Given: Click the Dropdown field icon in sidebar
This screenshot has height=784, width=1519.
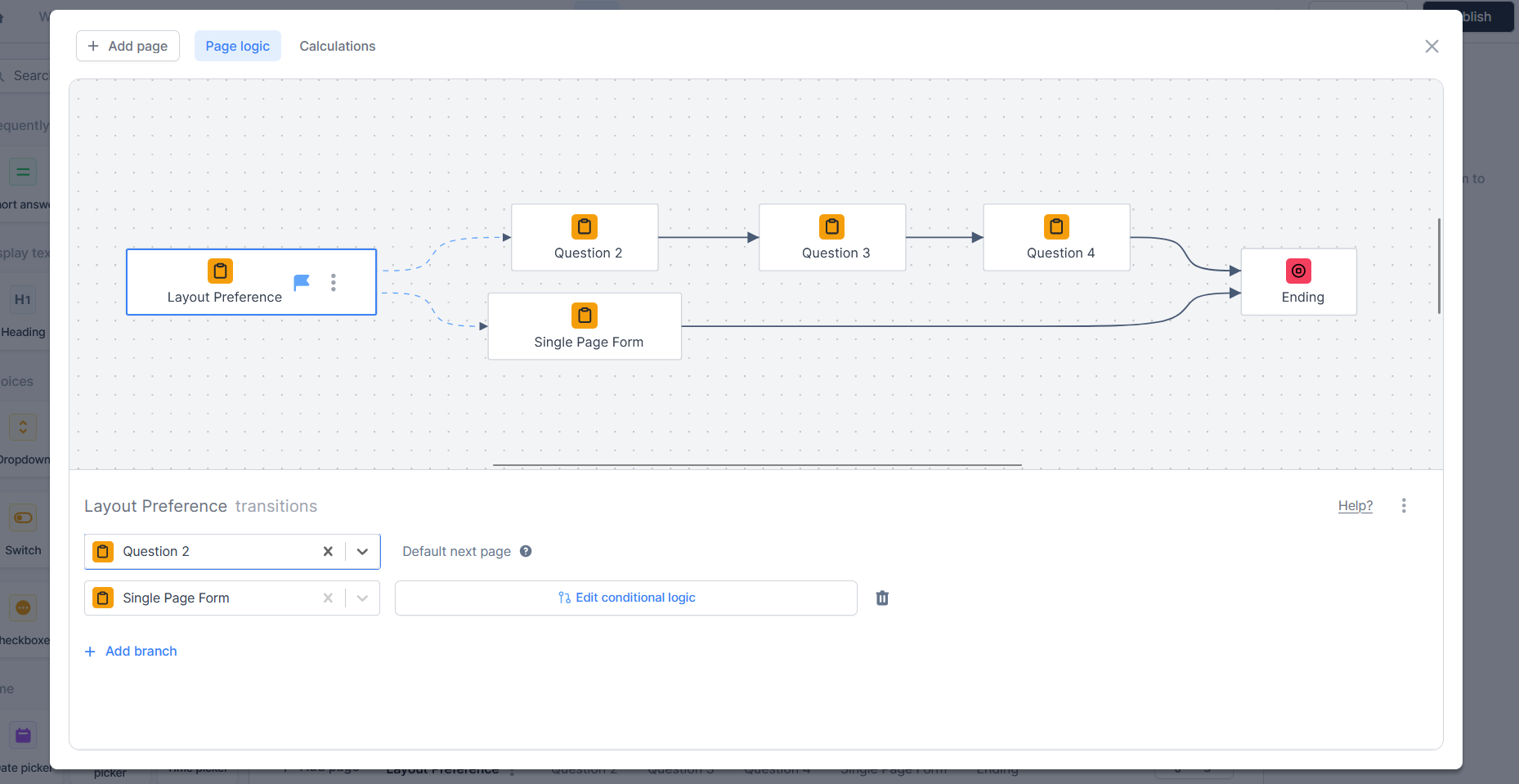Looking at the screenshot, I should point(23,427).
